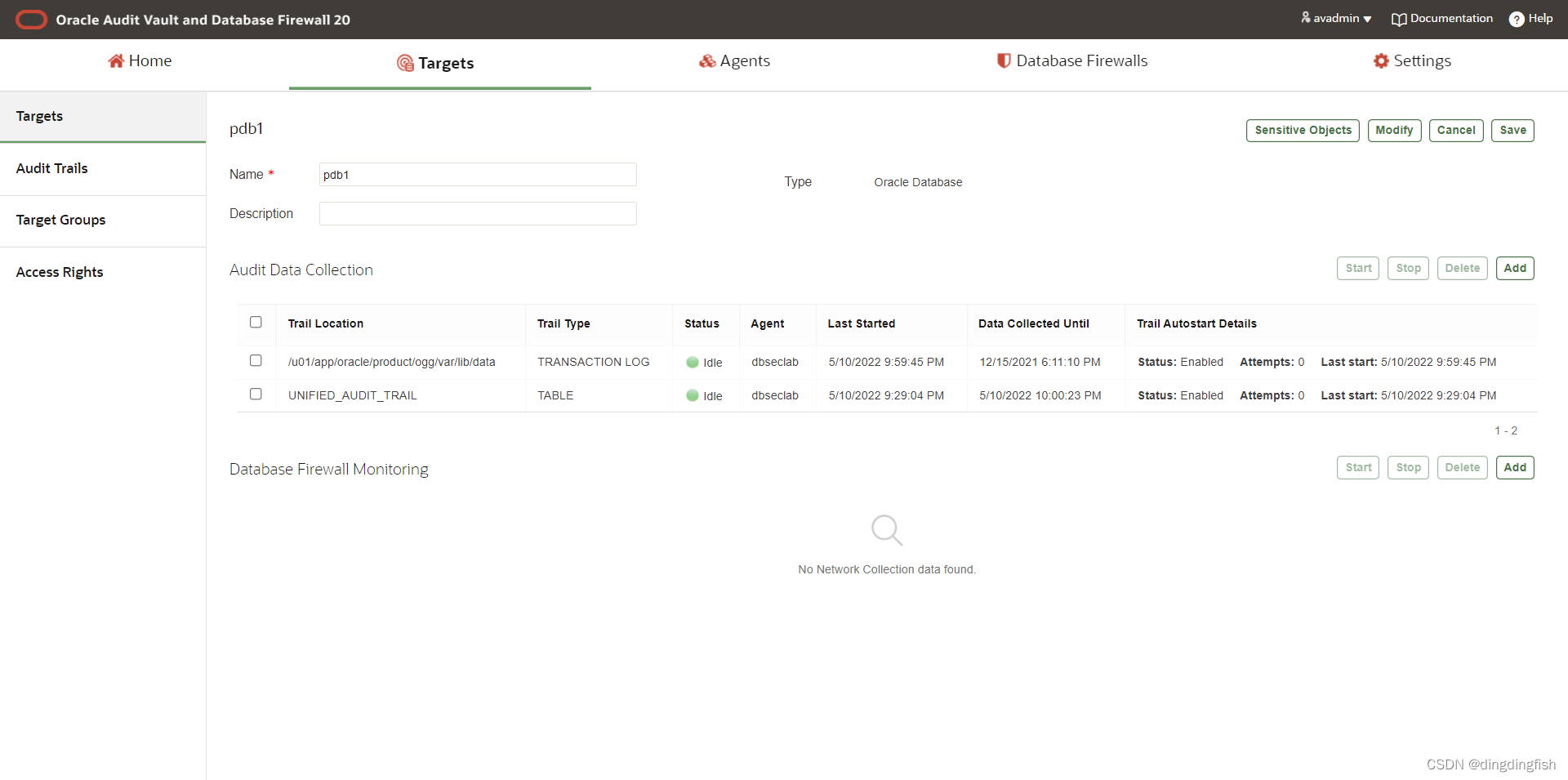This screenshot has width=1568, height=780.
Task: Open the Settings tab
Action: pos(1412,61)
